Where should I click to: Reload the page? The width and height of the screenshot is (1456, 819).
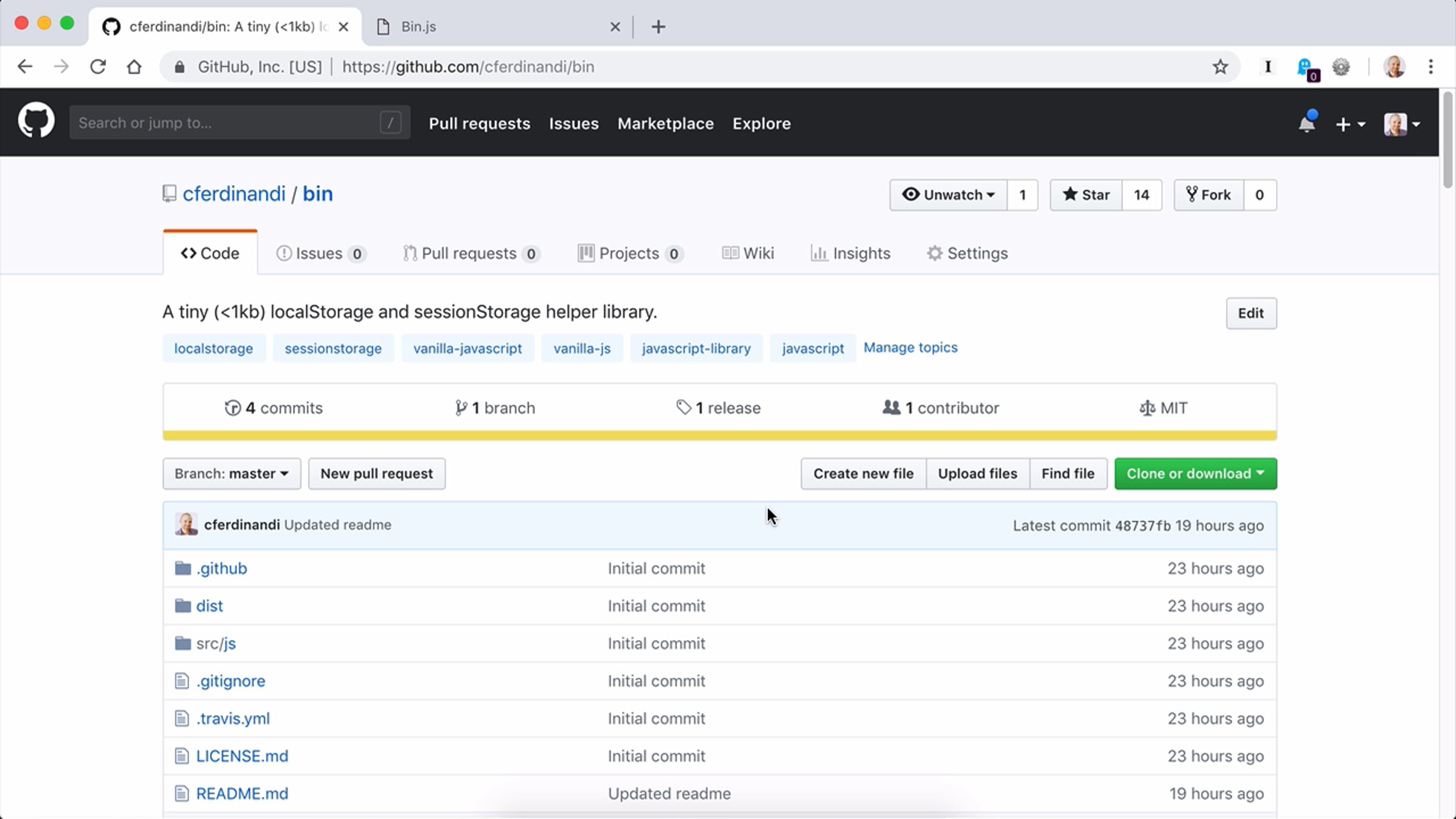pos(98,67)
